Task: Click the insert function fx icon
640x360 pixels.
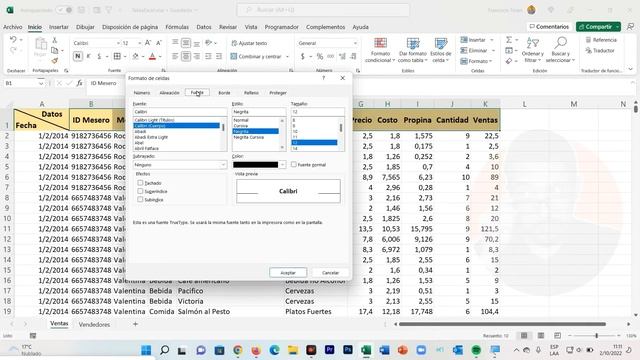Action: tap(80, 83)
